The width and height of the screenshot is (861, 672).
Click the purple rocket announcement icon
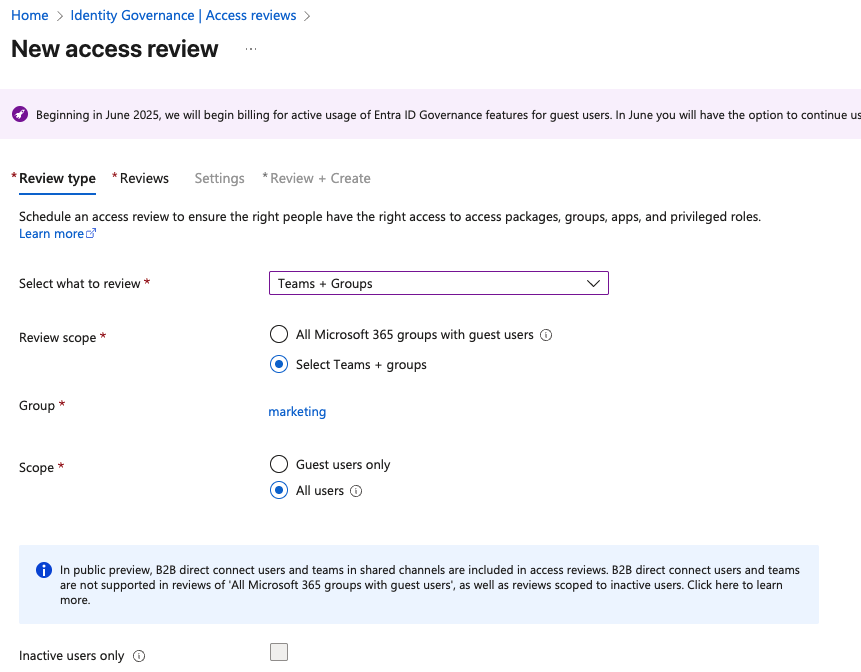pos(20,114)
